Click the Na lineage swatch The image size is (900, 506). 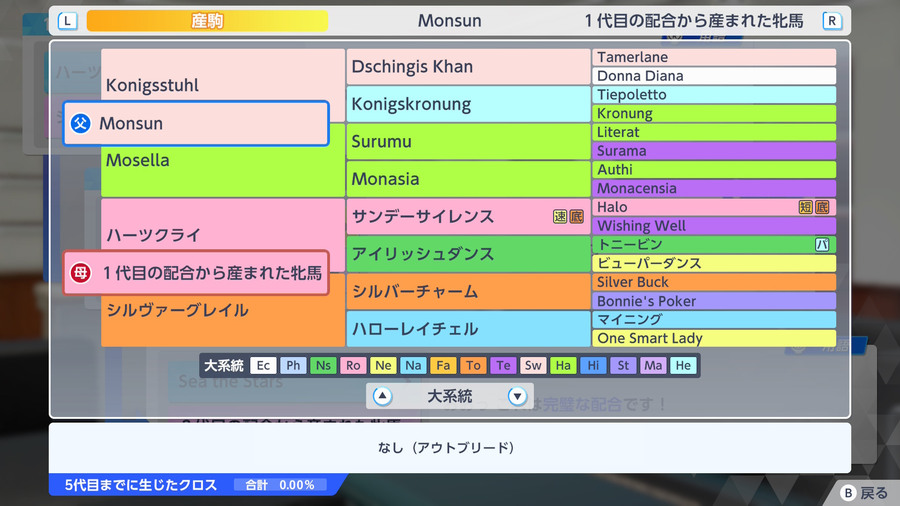pyautogui.click(x=413, y=365)
